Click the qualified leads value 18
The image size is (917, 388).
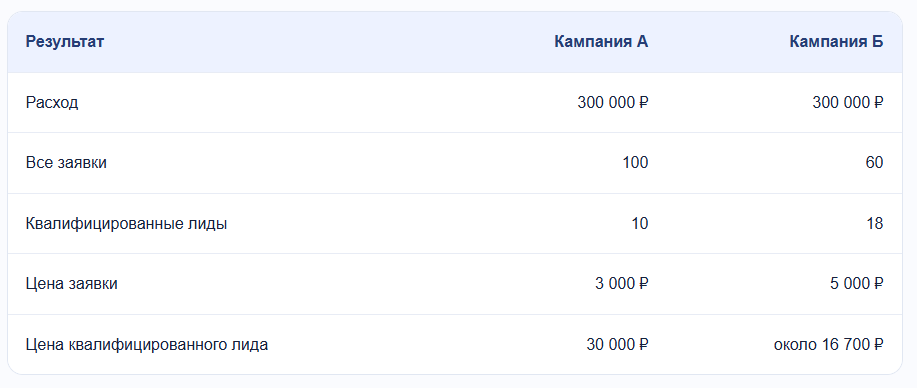[x=875, y=224]
